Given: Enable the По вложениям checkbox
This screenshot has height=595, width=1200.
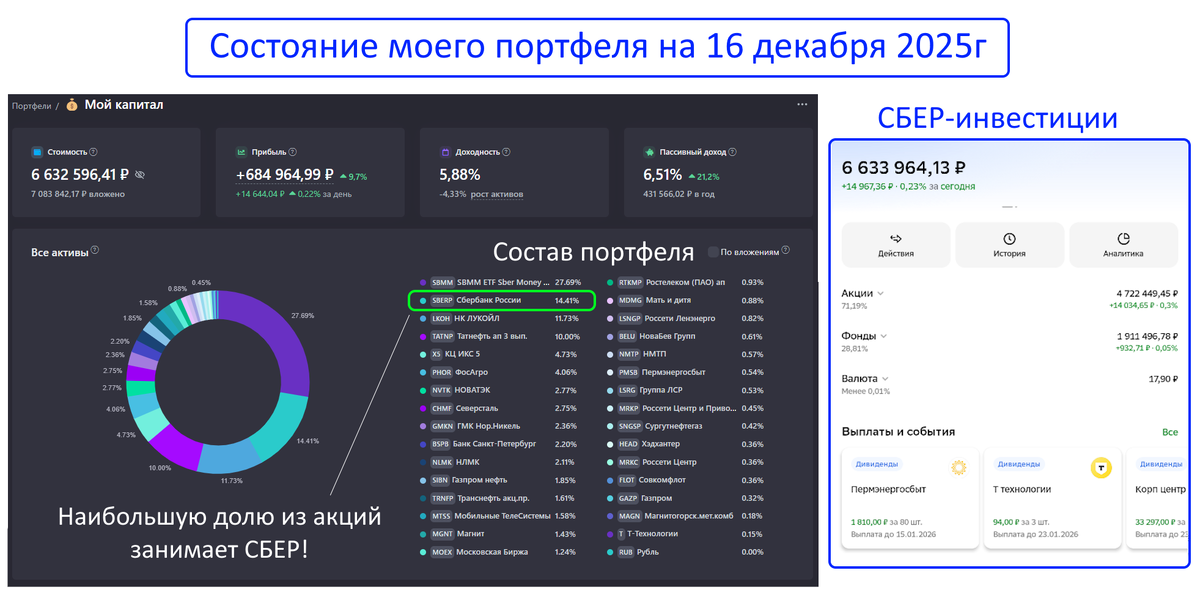Looking at the screenshot, I should point(712,251).
